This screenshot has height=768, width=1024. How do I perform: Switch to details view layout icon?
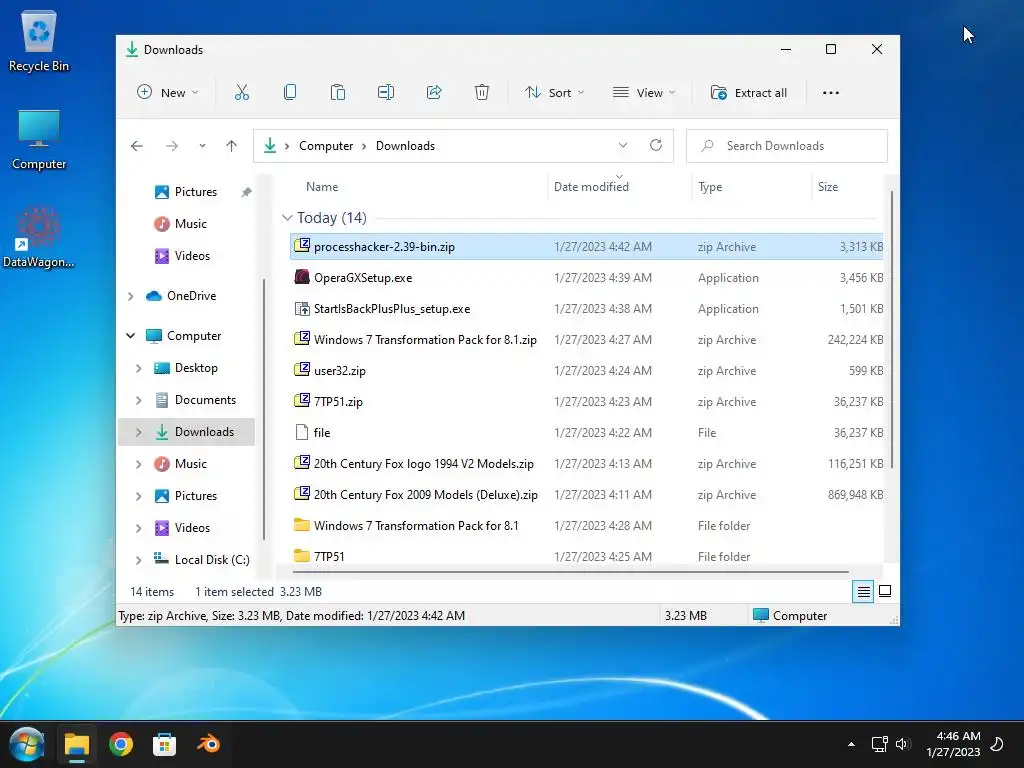863,592
